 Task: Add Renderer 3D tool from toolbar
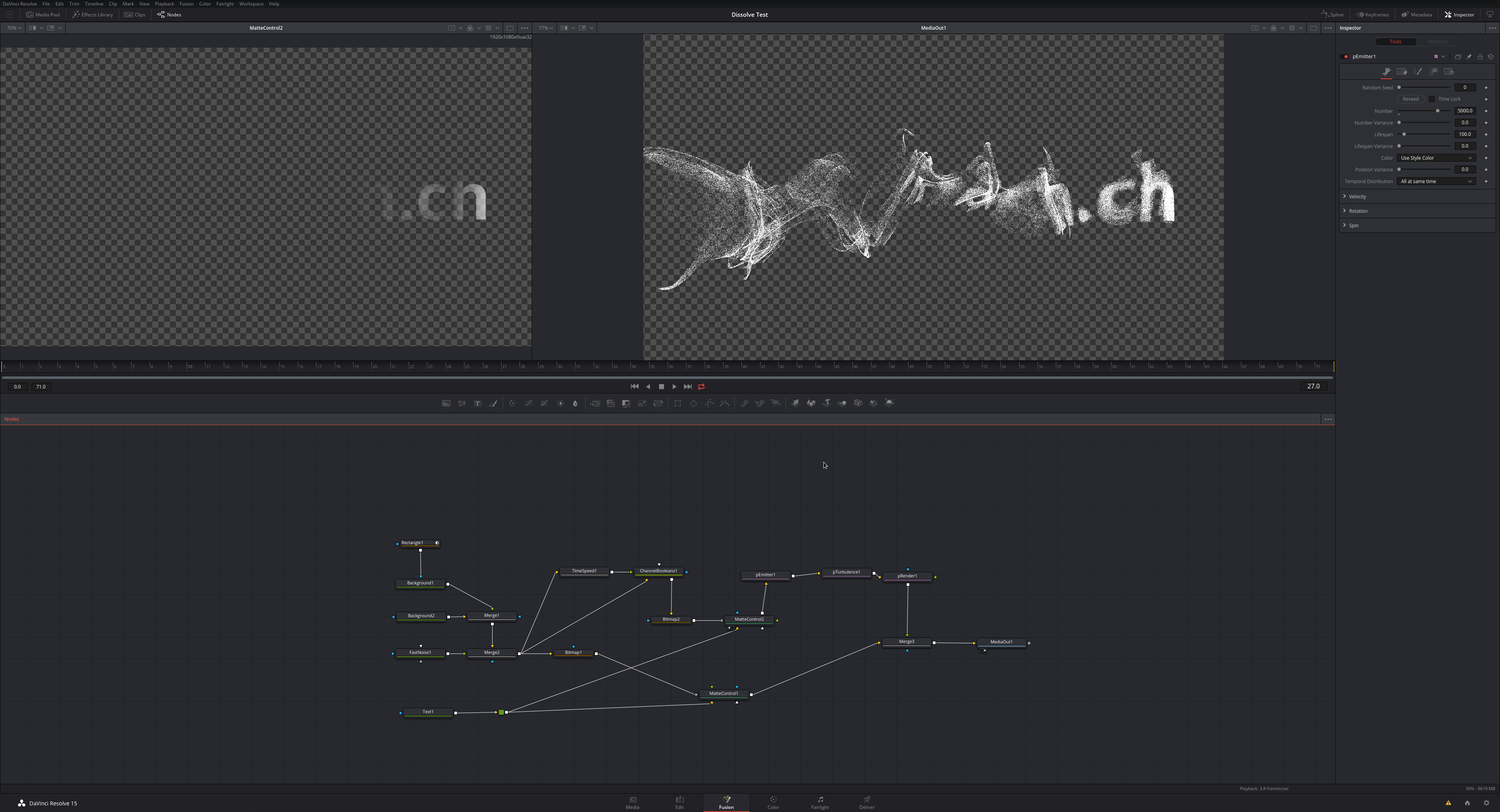pos(889,403)
